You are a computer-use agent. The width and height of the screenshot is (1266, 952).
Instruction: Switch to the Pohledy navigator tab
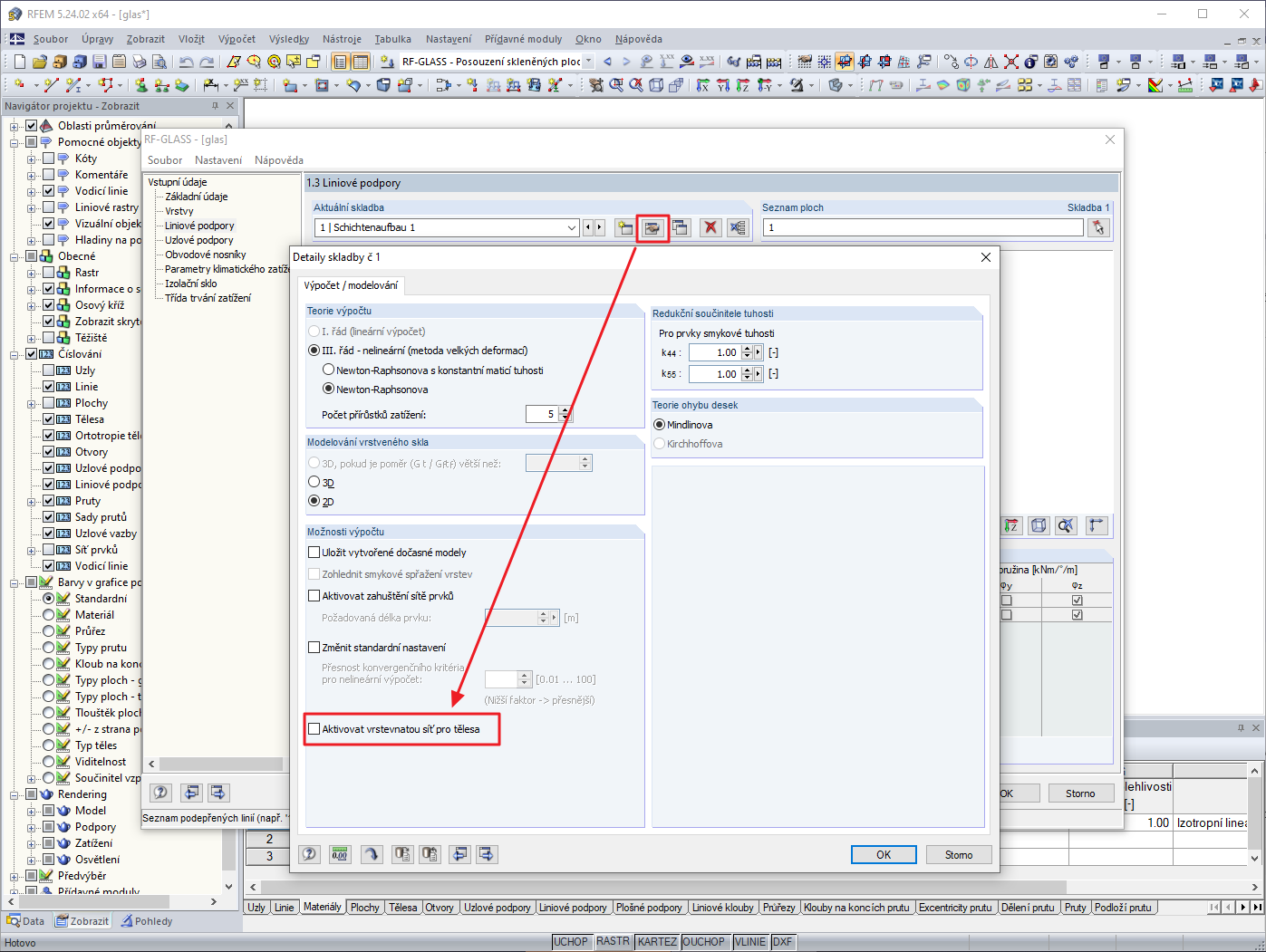tap(147, 921)
